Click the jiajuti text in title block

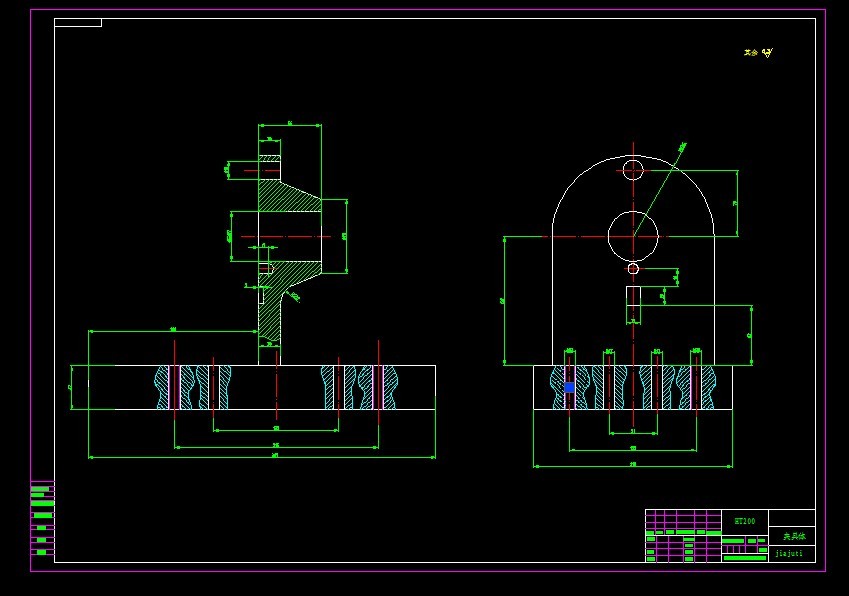coord(789,553)
